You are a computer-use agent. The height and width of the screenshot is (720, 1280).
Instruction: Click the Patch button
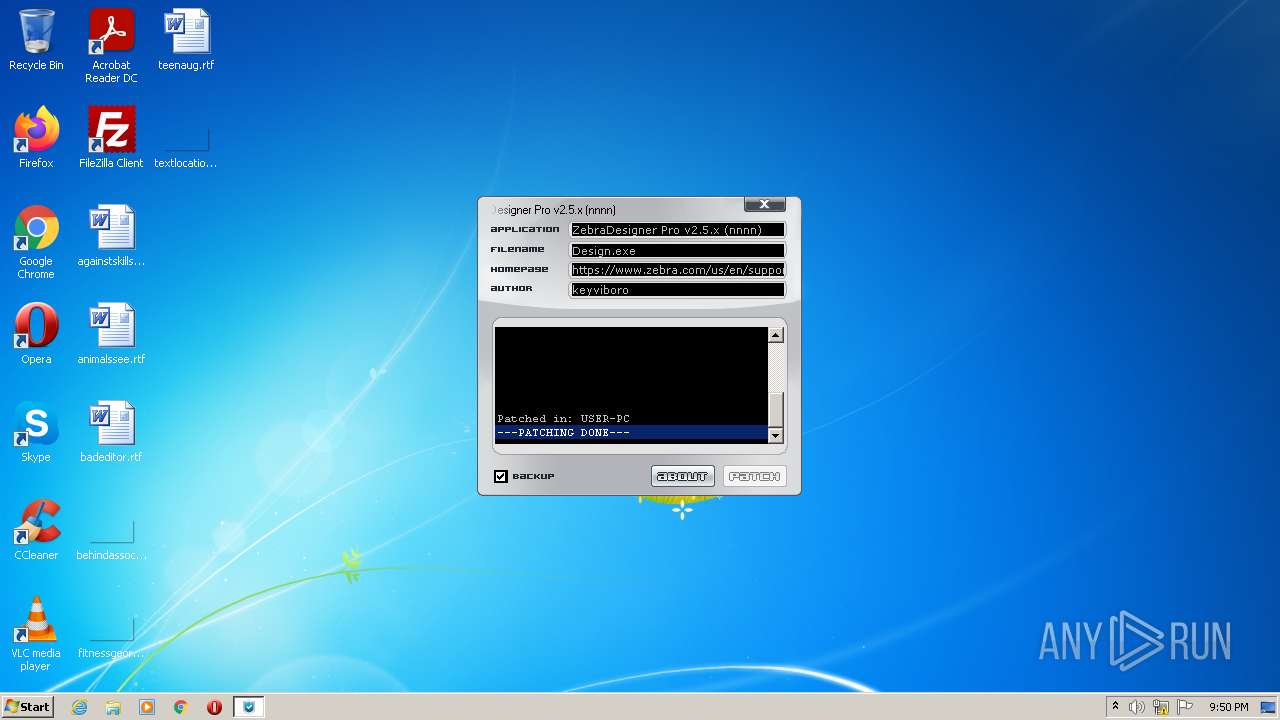755,476
